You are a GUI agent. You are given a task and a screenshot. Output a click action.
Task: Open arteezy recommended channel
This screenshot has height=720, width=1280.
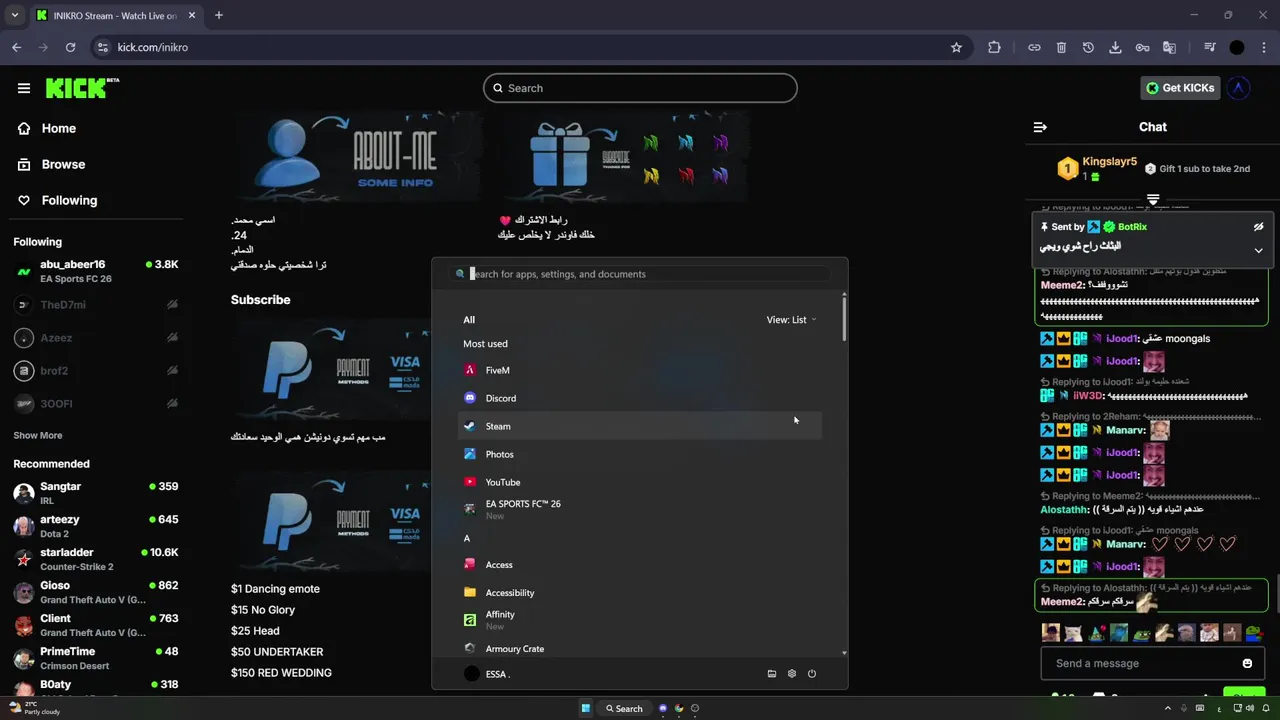click(x=95, y=526)
